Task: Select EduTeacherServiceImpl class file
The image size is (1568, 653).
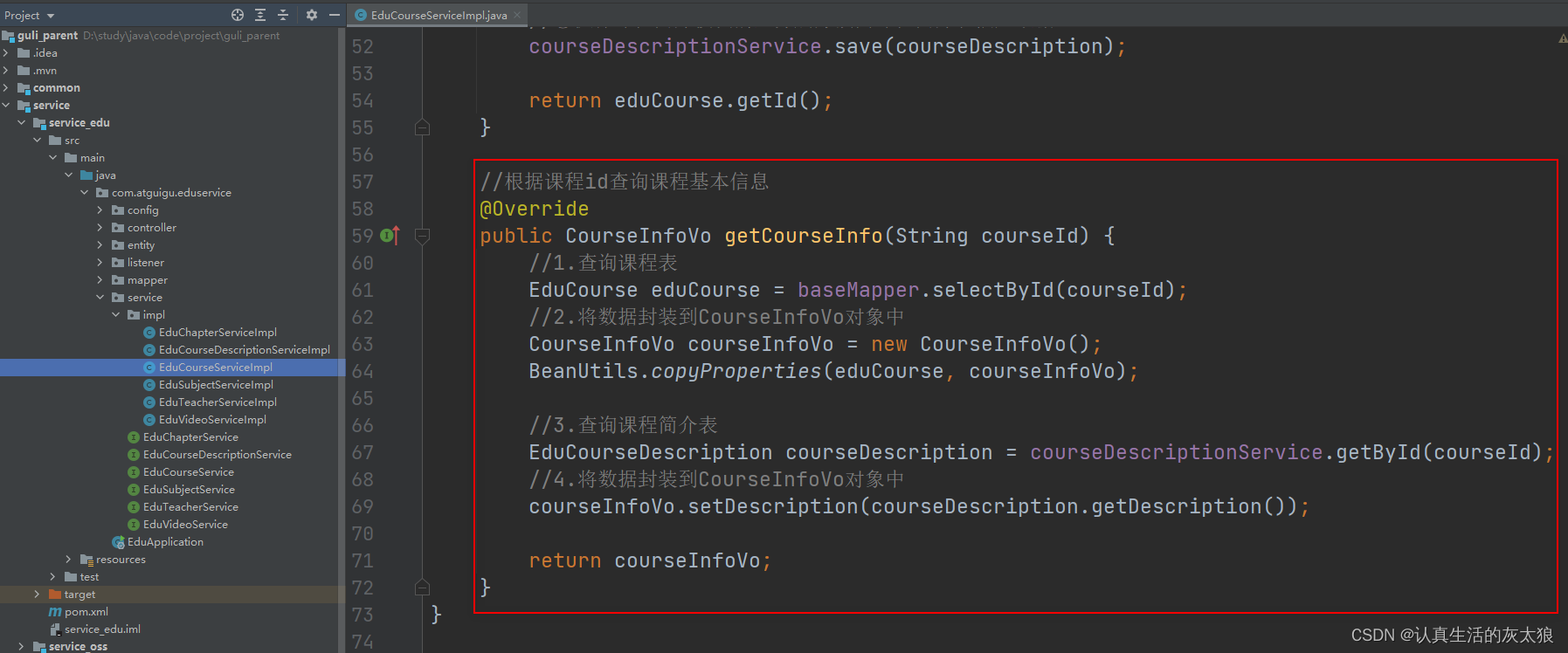Action: pos(218,402)
